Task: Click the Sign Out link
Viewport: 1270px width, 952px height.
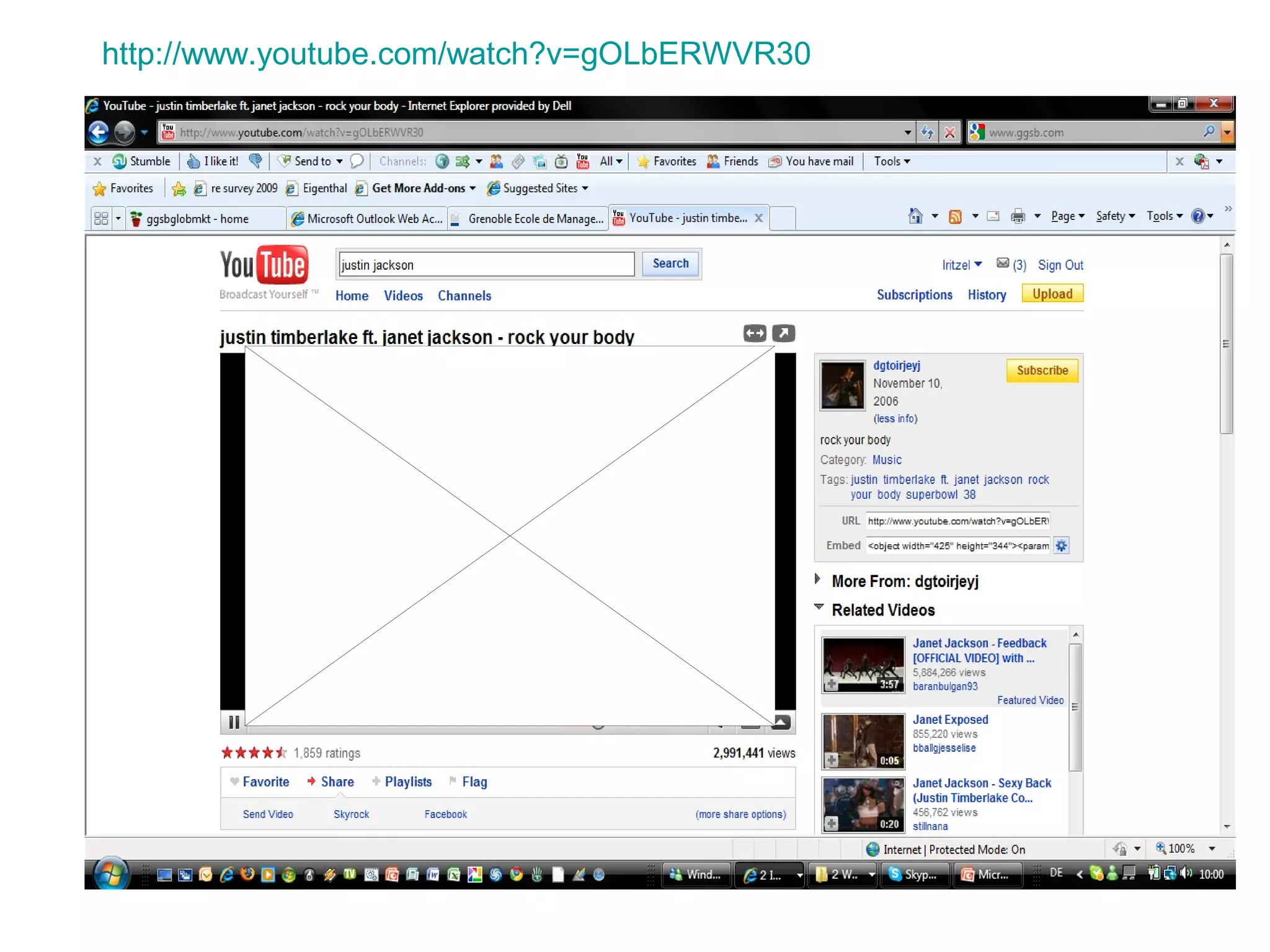Action: tap(1060, 265)
